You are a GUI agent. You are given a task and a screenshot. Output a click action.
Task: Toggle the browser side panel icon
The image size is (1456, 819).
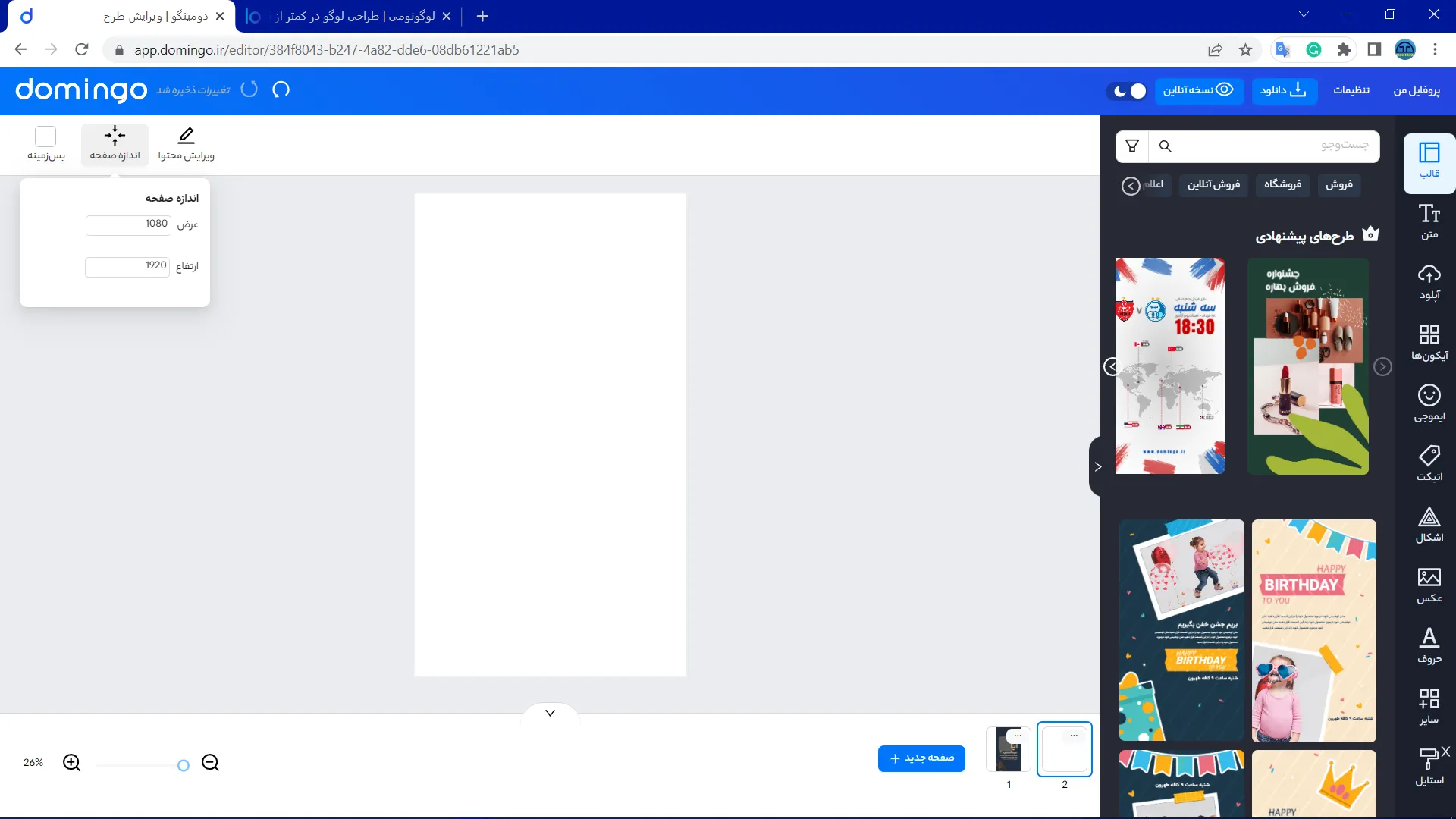tap(1374, 50)
